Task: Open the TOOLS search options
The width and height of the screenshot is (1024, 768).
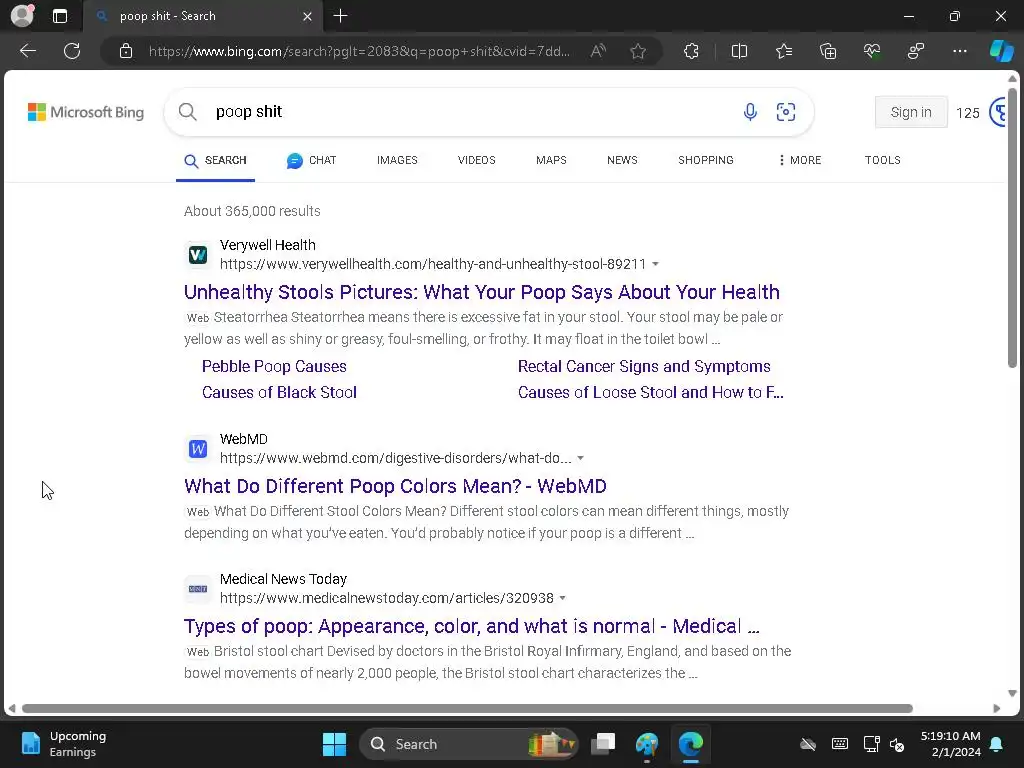Action: pos(882,160)
